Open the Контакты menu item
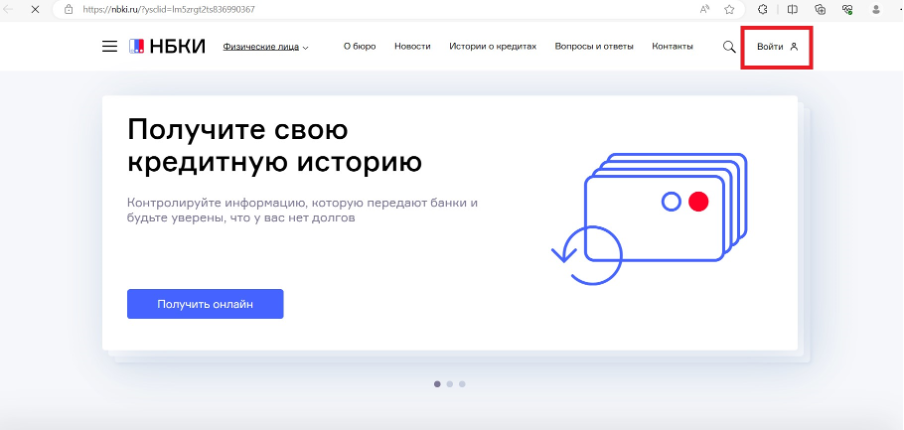This screenshot has height=430, width=904. tap(672, 47)
